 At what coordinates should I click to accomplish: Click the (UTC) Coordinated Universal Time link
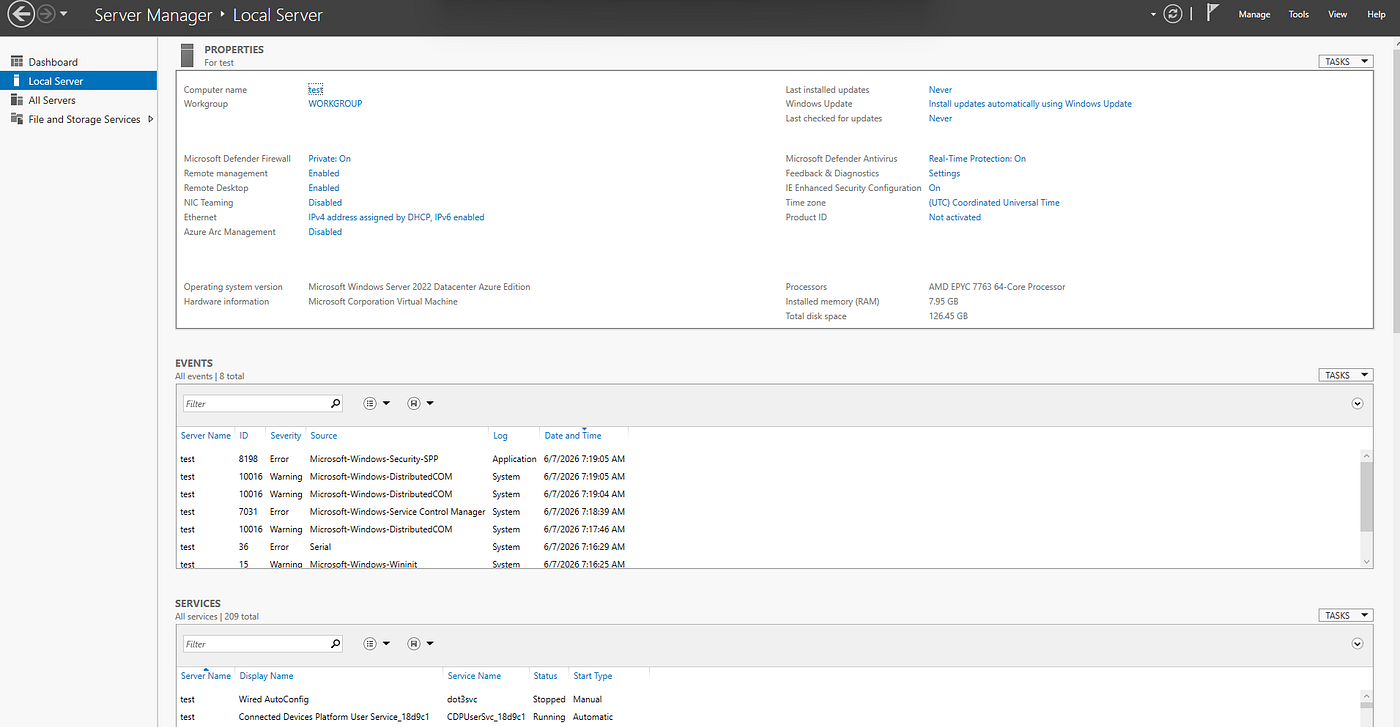click(x=994, y=202)
